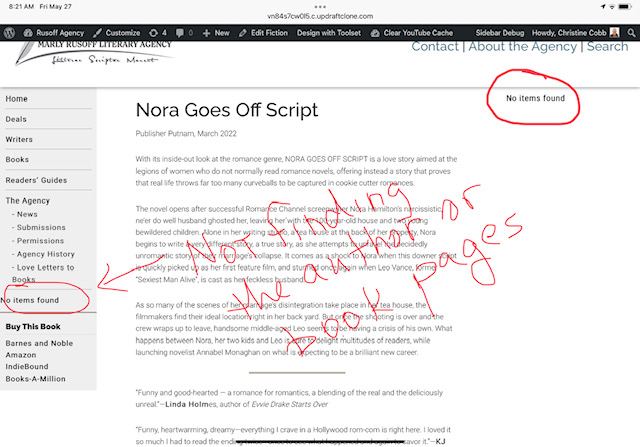Open The Agency sidebar item
640x447 pixels.
tap(28, 200)
